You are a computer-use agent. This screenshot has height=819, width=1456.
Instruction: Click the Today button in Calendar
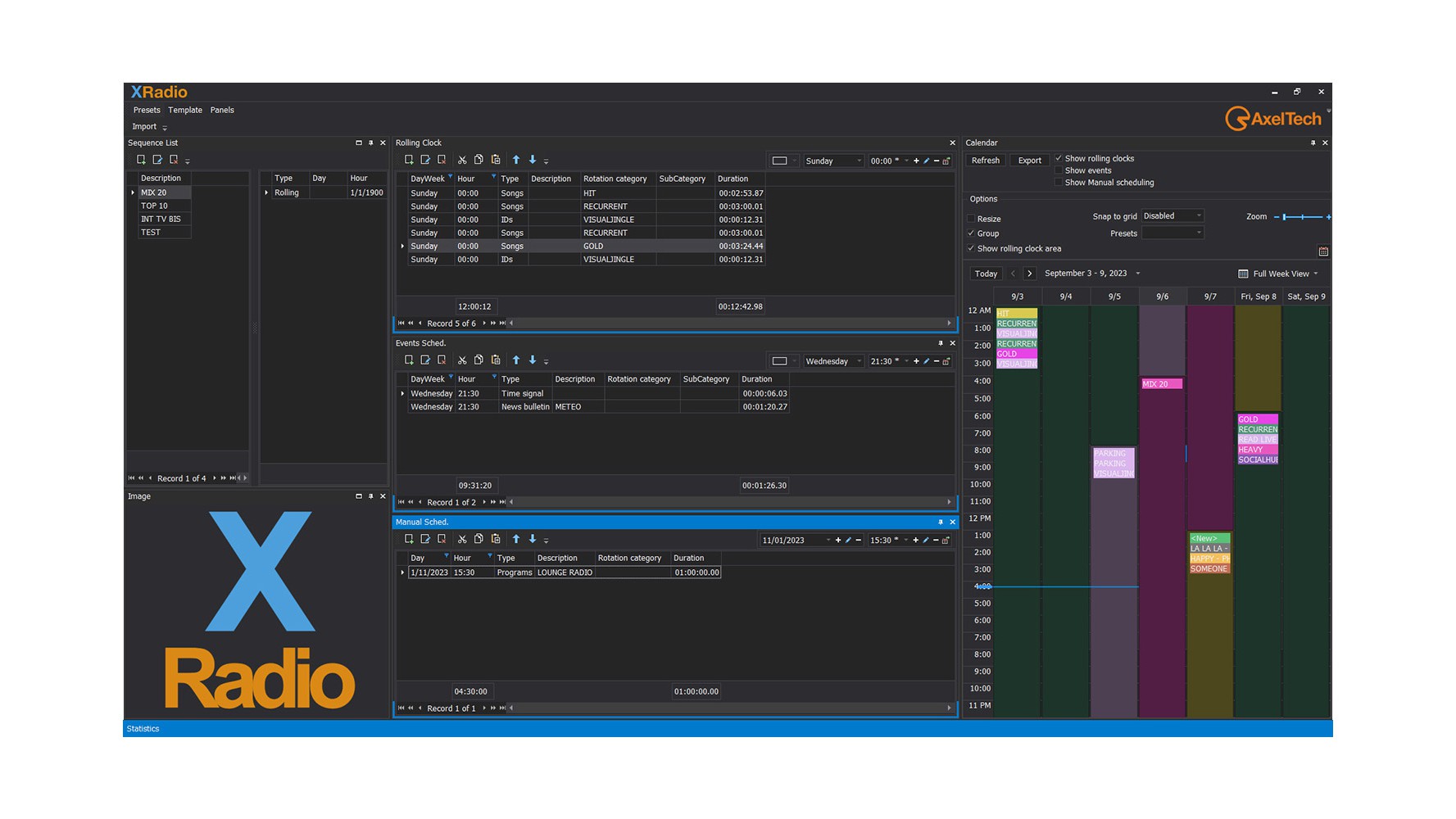pyautogui.click(x=986, y=274)
